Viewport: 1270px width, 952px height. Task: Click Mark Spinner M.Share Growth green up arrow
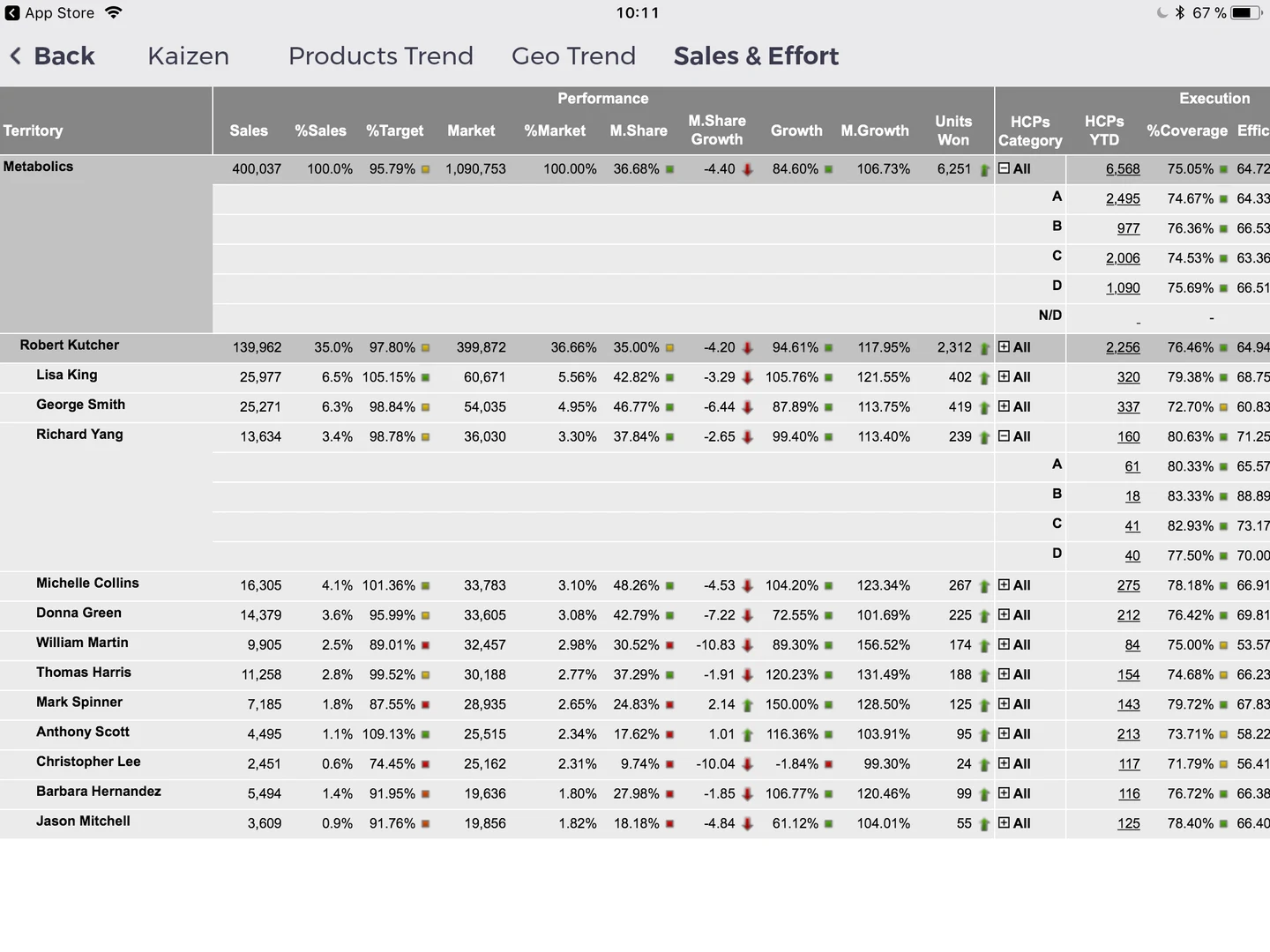(x=747, y=705)
